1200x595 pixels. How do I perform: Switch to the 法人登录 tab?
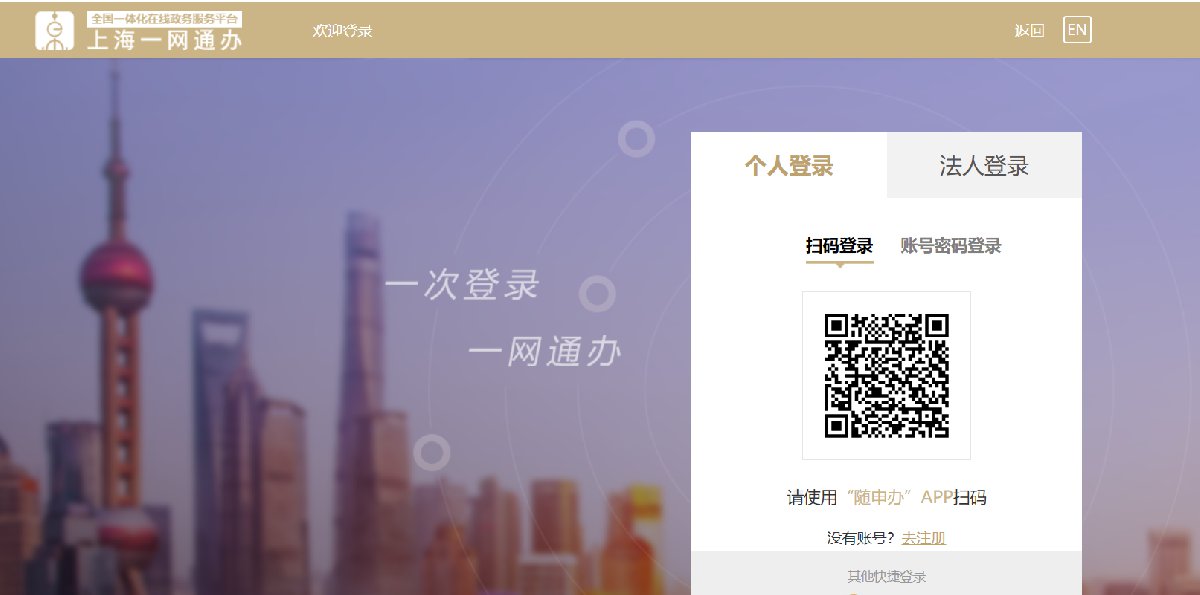[984, 165]
